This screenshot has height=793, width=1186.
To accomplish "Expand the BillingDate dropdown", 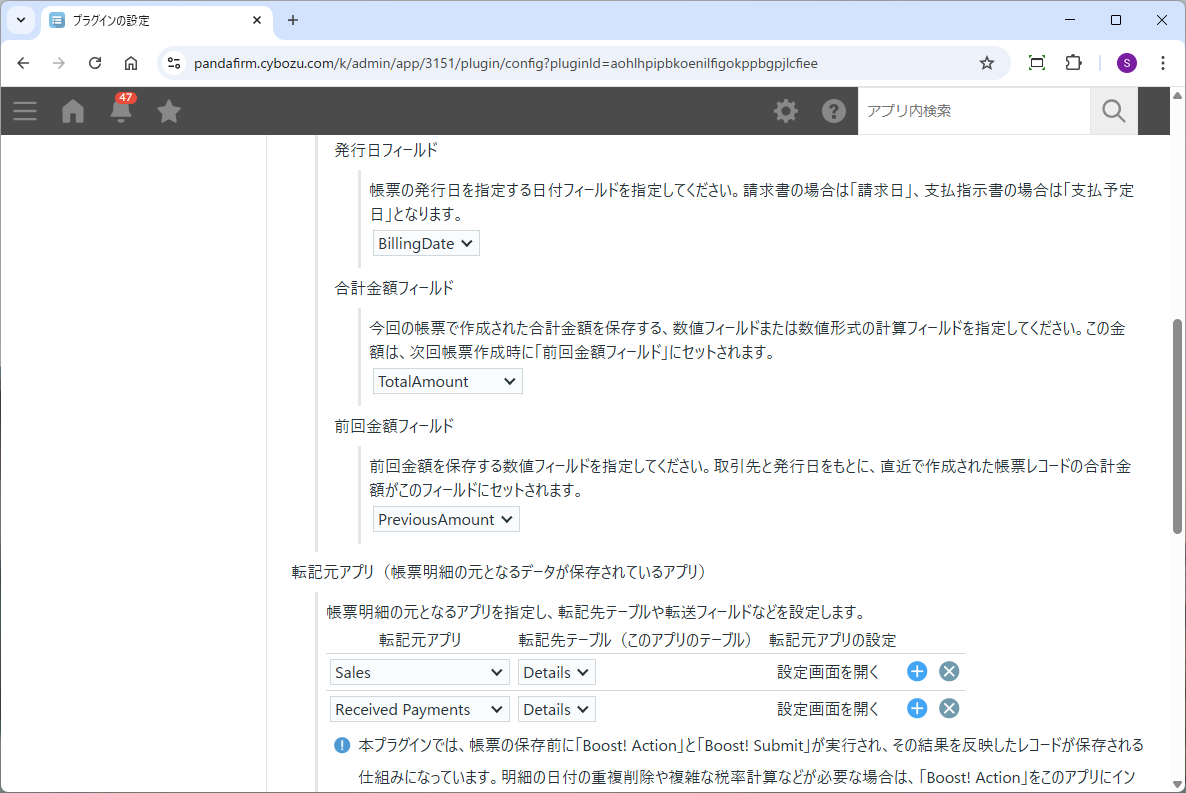I will point(426,243).
